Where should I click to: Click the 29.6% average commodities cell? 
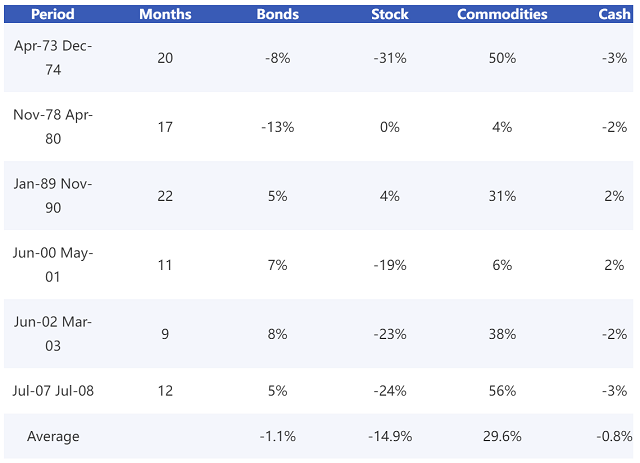502,436
